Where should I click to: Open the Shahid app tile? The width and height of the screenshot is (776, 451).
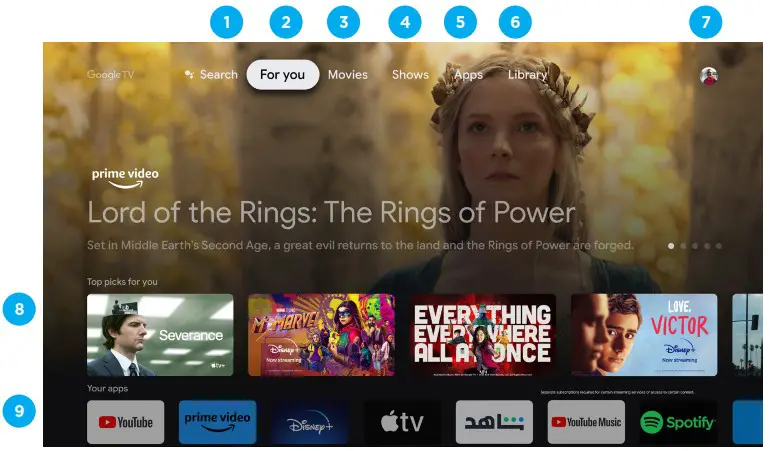point(494,422)
